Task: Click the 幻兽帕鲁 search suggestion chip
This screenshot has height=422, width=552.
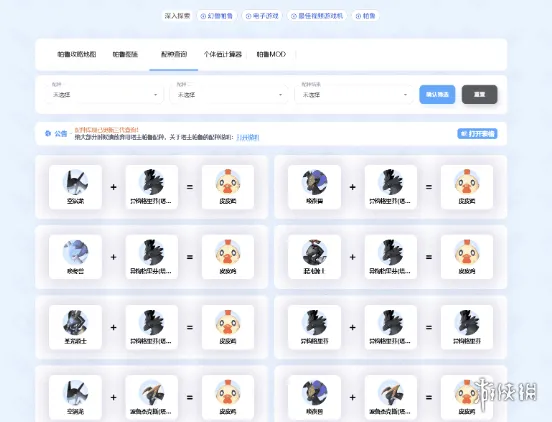Action: point(217,16)
